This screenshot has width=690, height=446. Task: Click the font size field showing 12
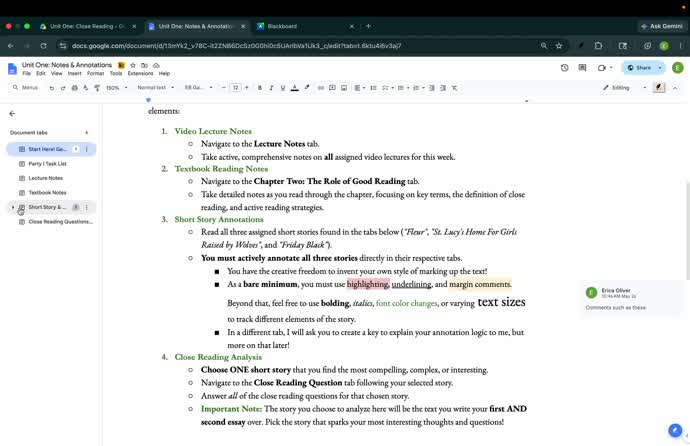click(235, 88)
